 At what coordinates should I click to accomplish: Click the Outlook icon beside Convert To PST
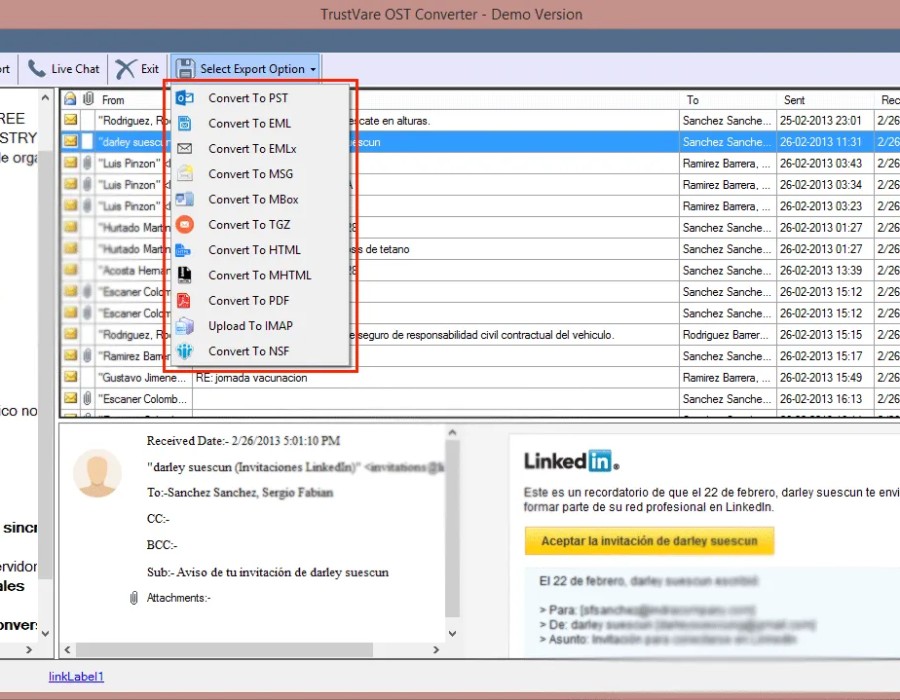pos(184,98)
